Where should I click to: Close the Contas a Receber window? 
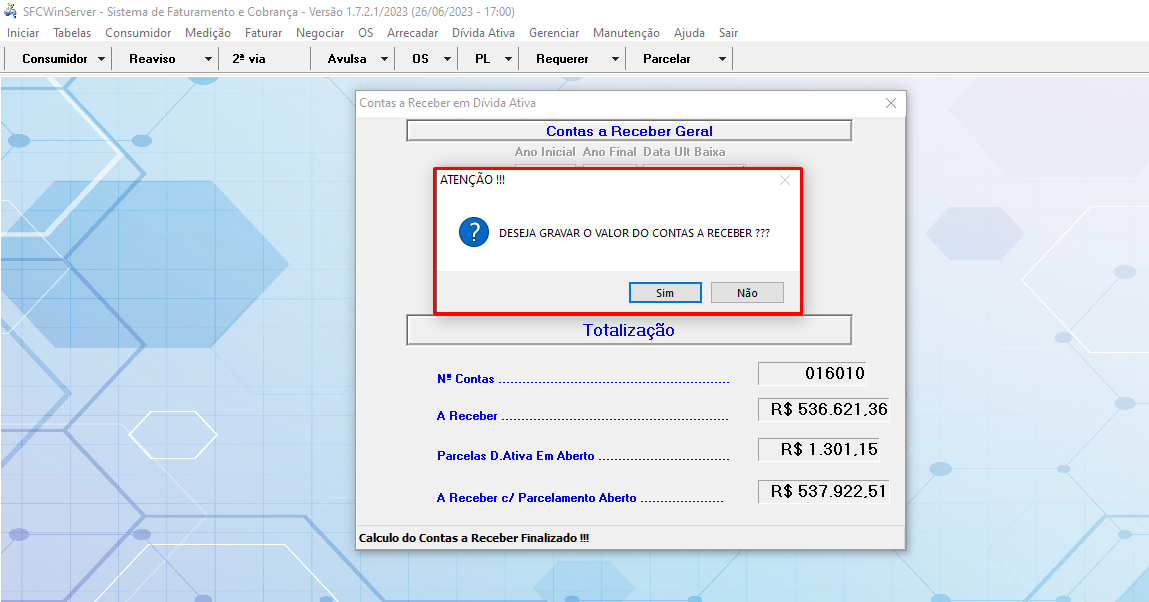(891, 103)
